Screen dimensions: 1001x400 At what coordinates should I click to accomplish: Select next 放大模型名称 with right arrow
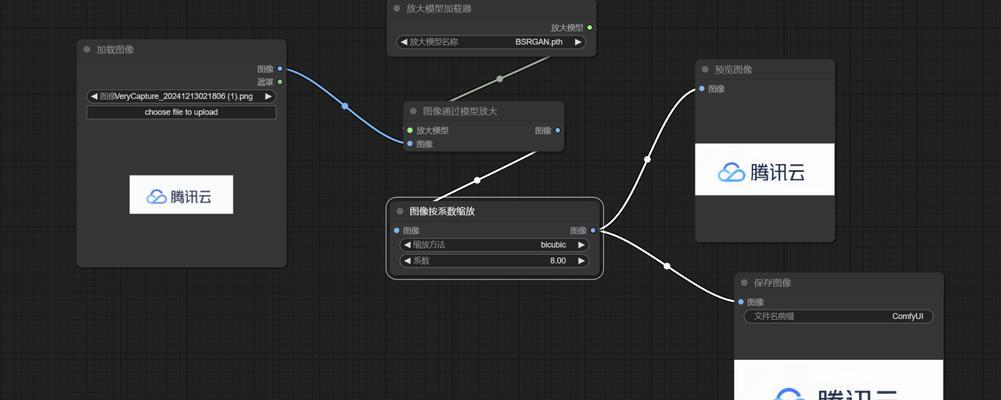578,42
